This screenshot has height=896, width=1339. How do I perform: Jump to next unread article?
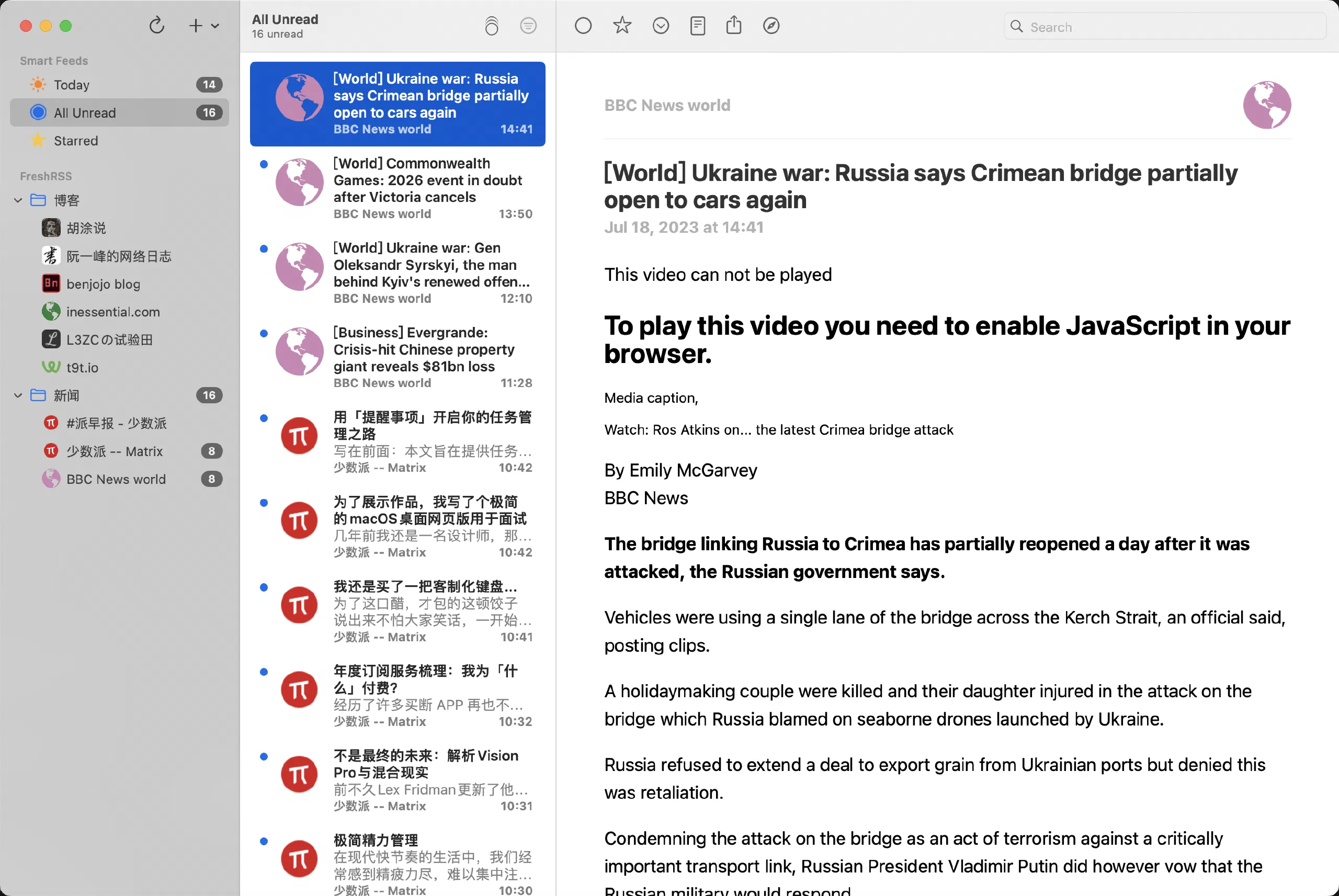(661, 26)
